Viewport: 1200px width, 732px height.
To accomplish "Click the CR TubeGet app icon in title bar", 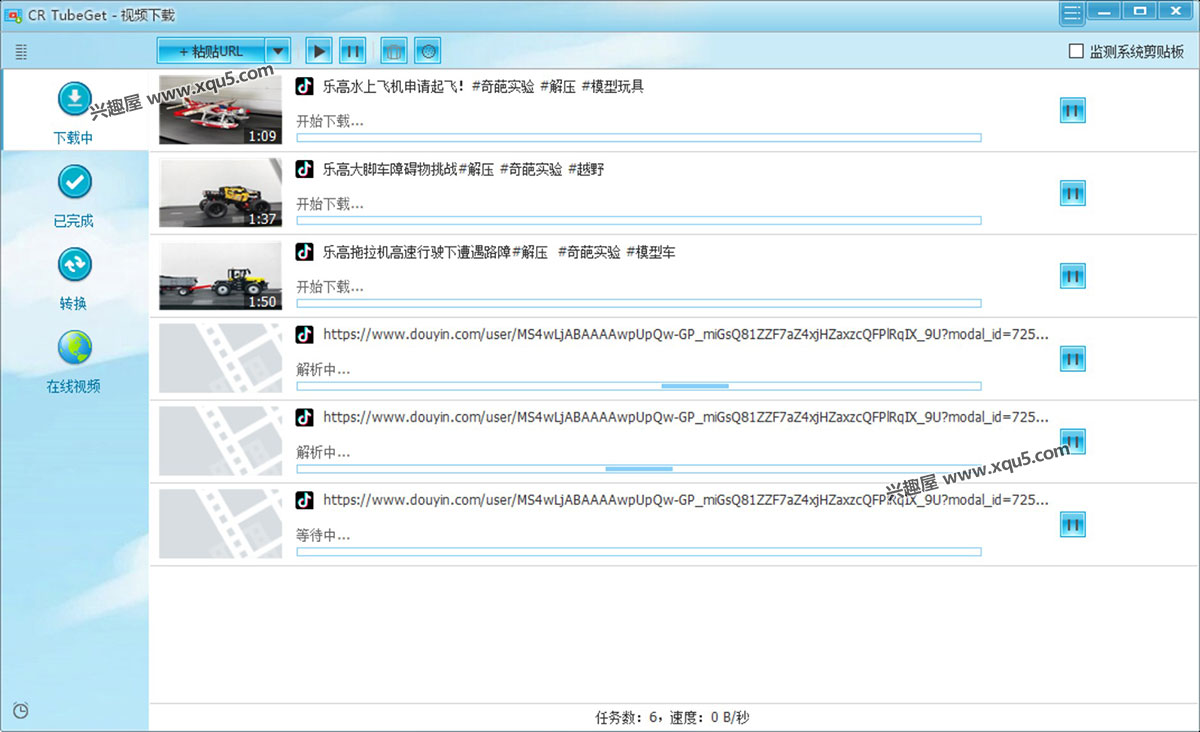I will coord(15,14).
